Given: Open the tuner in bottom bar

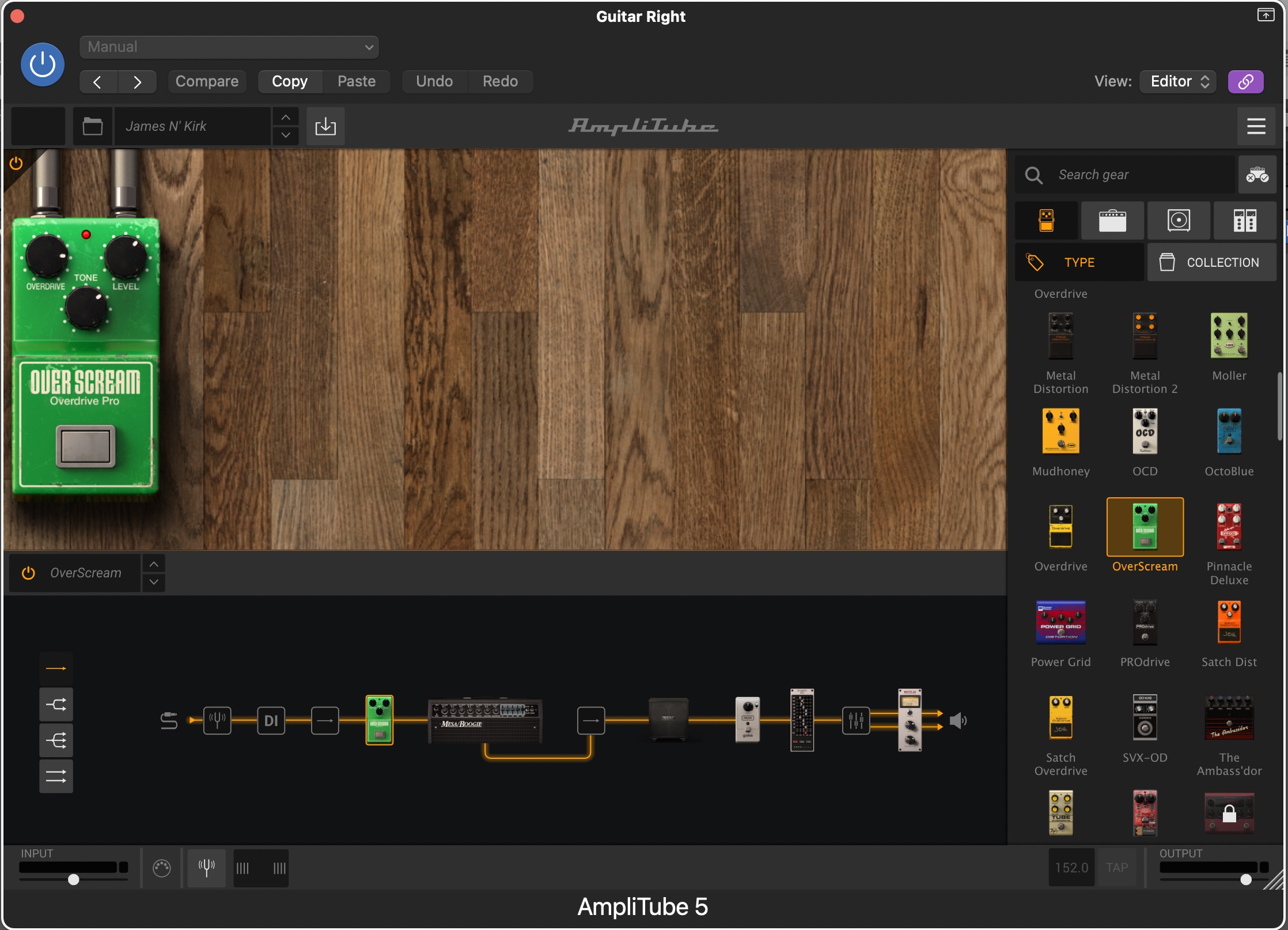Looking at the screenshot, I should (206, 868).
